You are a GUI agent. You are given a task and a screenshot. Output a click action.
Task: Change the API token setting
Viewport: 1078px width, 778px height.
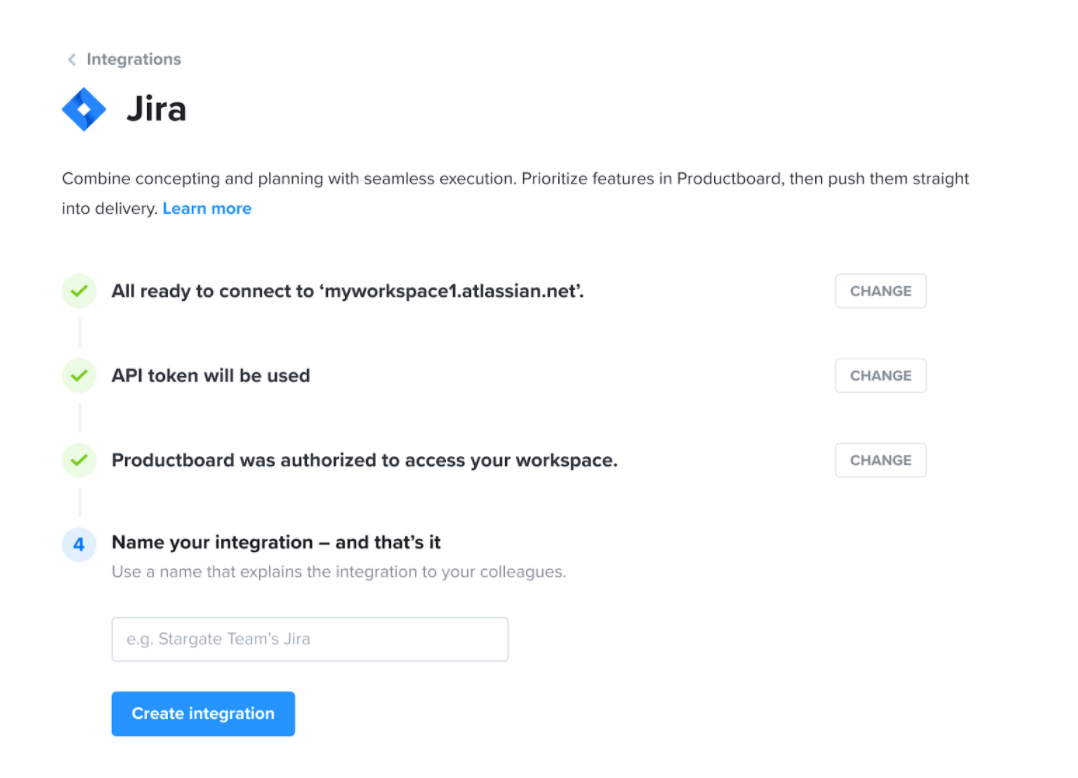(x=880, y=375)
